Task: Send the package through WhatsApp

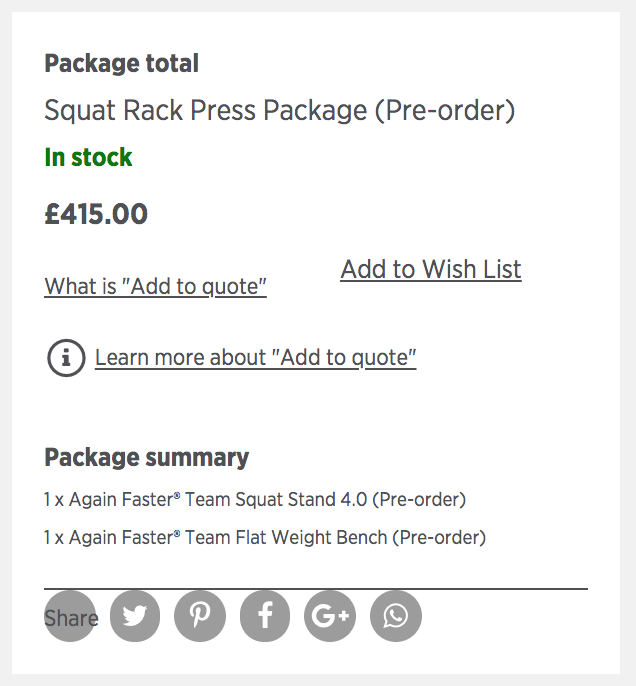Action: click(396, 616)
